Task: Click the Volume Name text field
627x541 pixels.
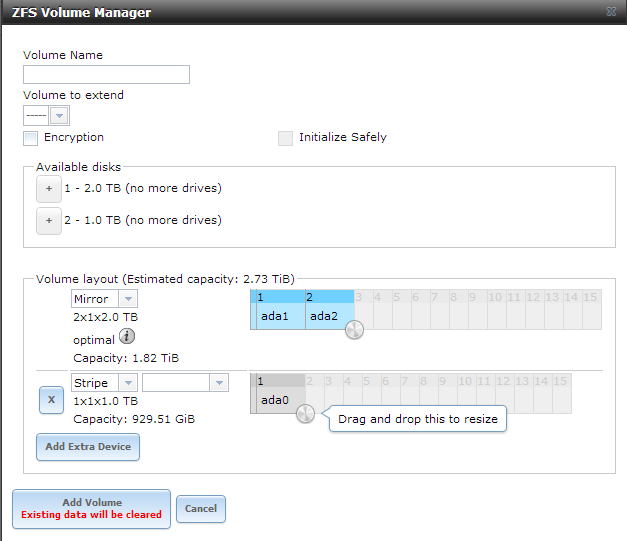Action: pyautogui.click(x=106, y=75)
